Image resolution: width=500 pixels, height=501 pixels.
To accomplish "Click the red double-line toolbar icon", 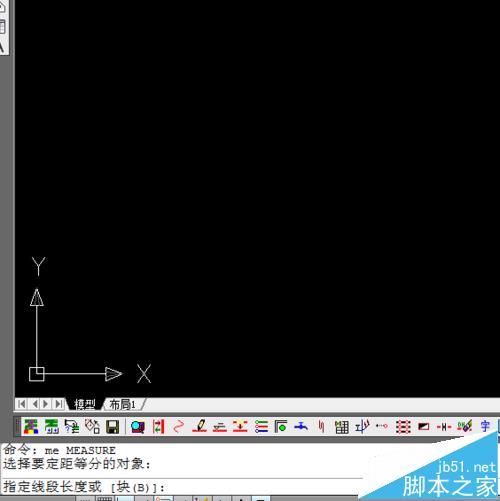I will click(x=220, y=427).
